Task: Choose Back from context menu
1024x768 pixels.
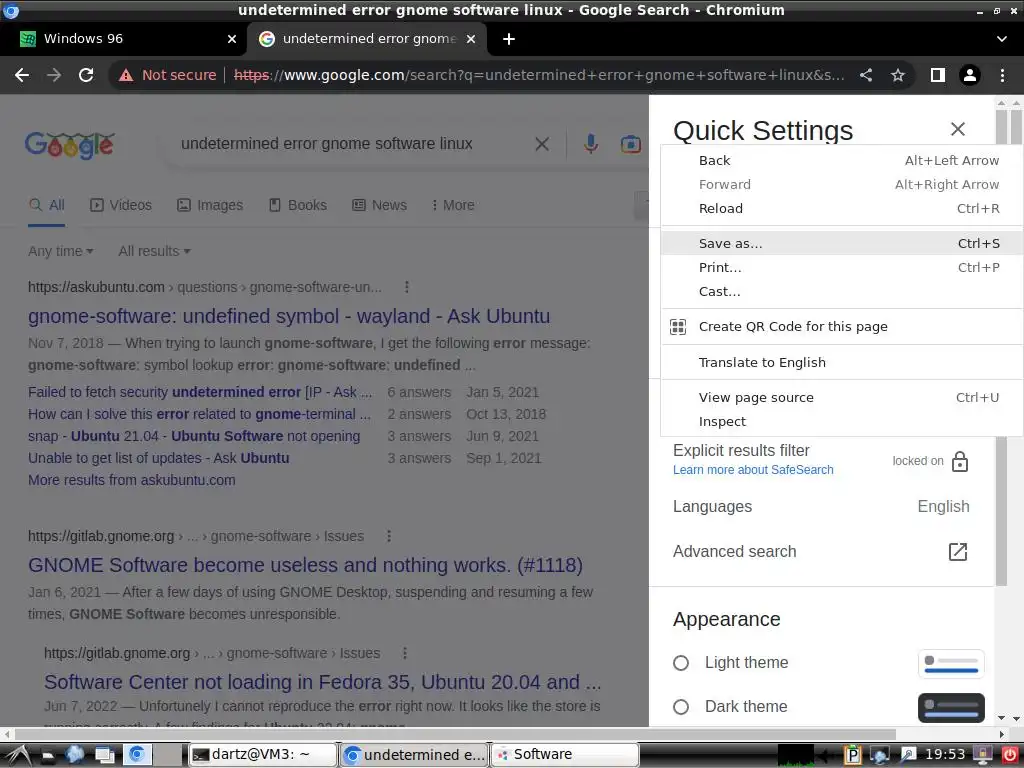Action: click(x=841, y=161)
